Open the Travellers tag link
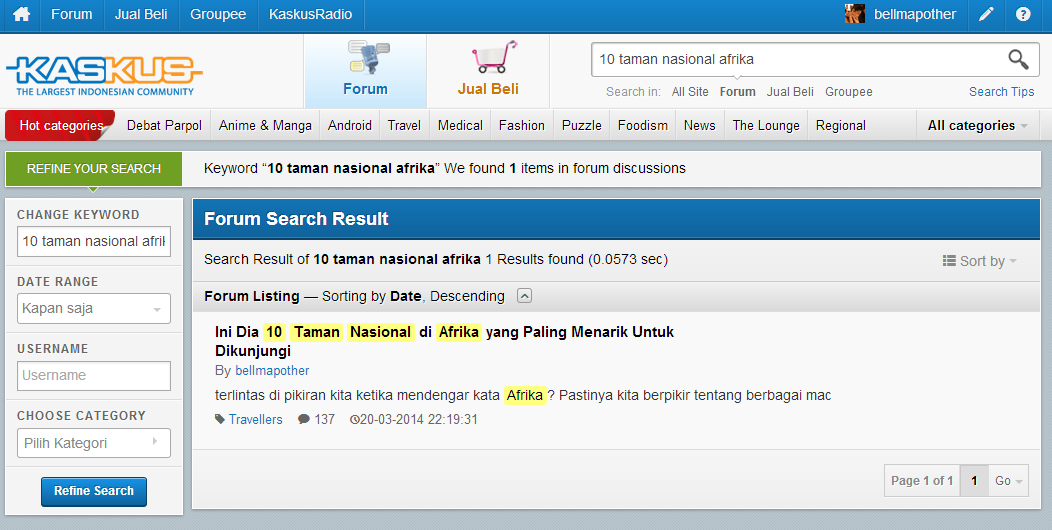 click(x=256, y=419)
